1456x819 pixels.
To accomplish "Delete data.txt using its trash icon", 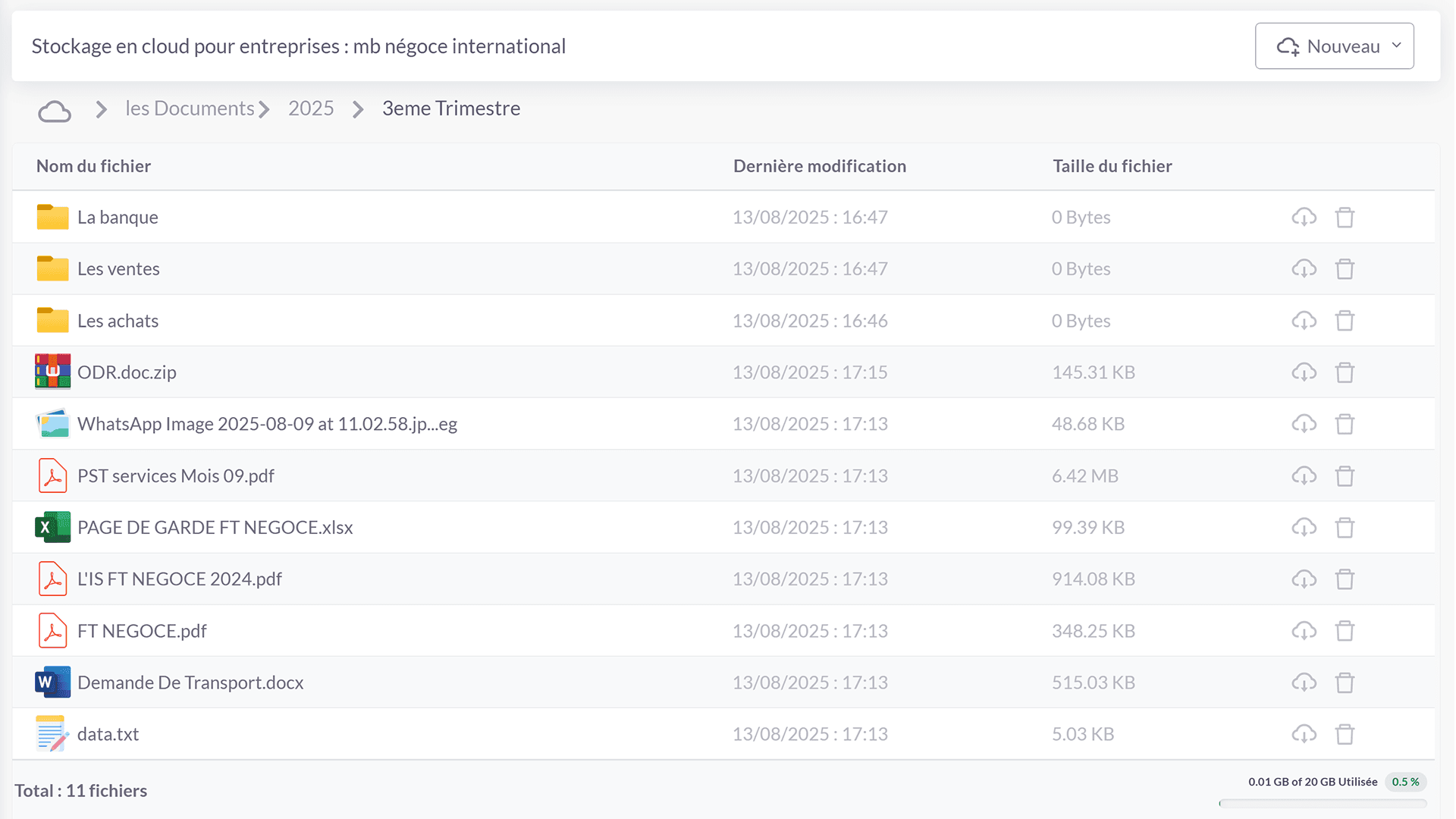I will click(1345, 733).
